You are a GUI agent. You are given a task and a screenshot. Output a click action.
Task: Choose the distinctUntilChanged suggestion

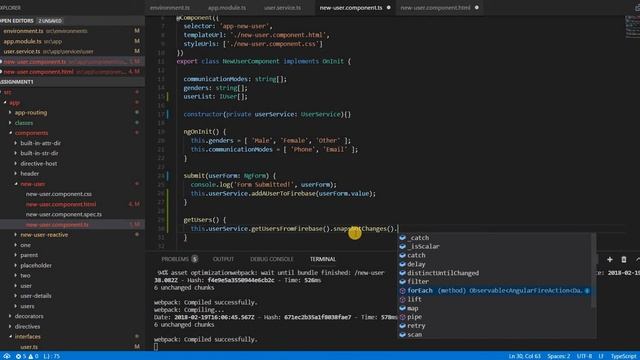(x=496, y=273)
